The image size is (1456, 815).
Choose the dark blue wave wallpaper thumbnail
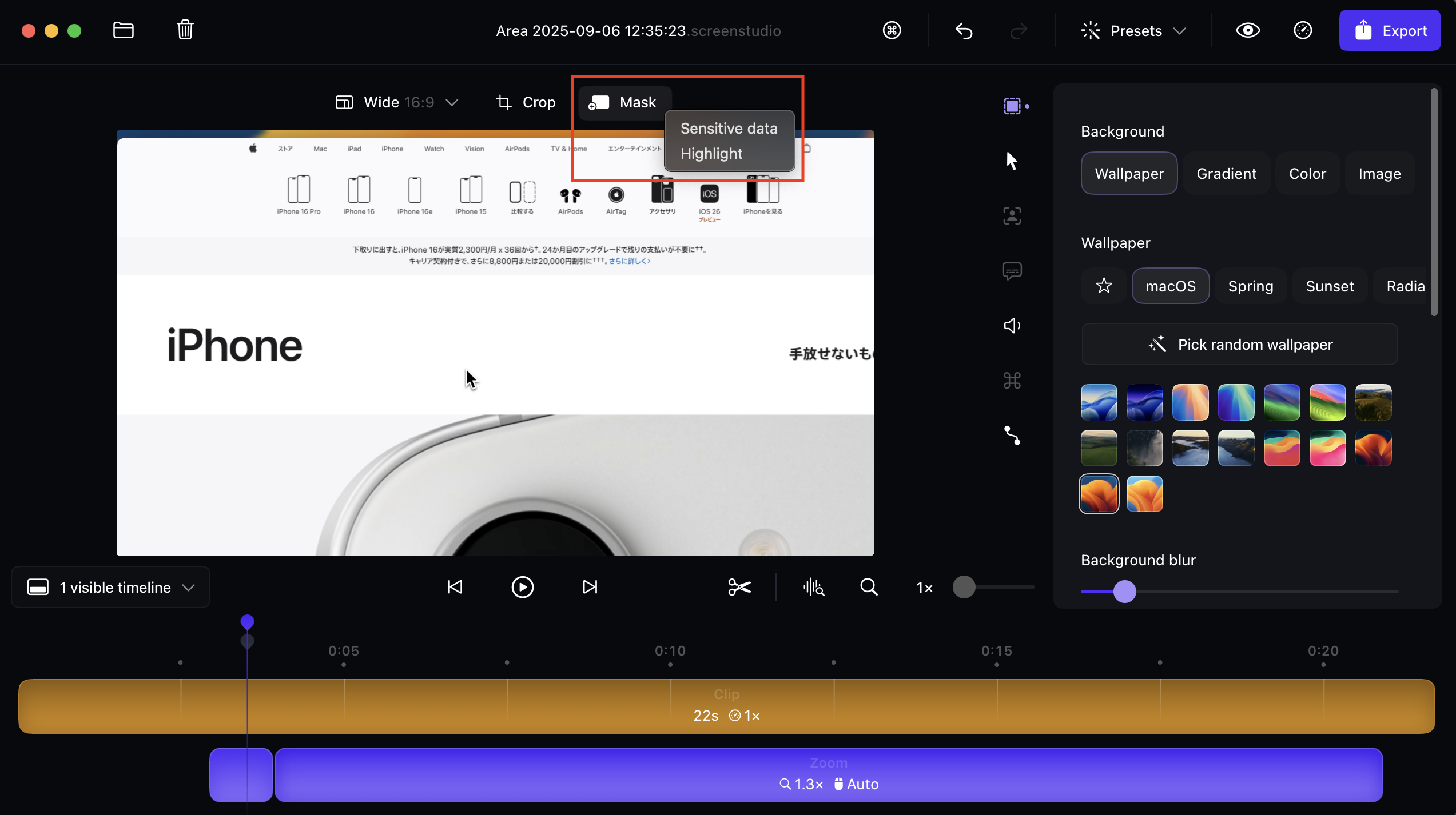(x=1144, y=402)
